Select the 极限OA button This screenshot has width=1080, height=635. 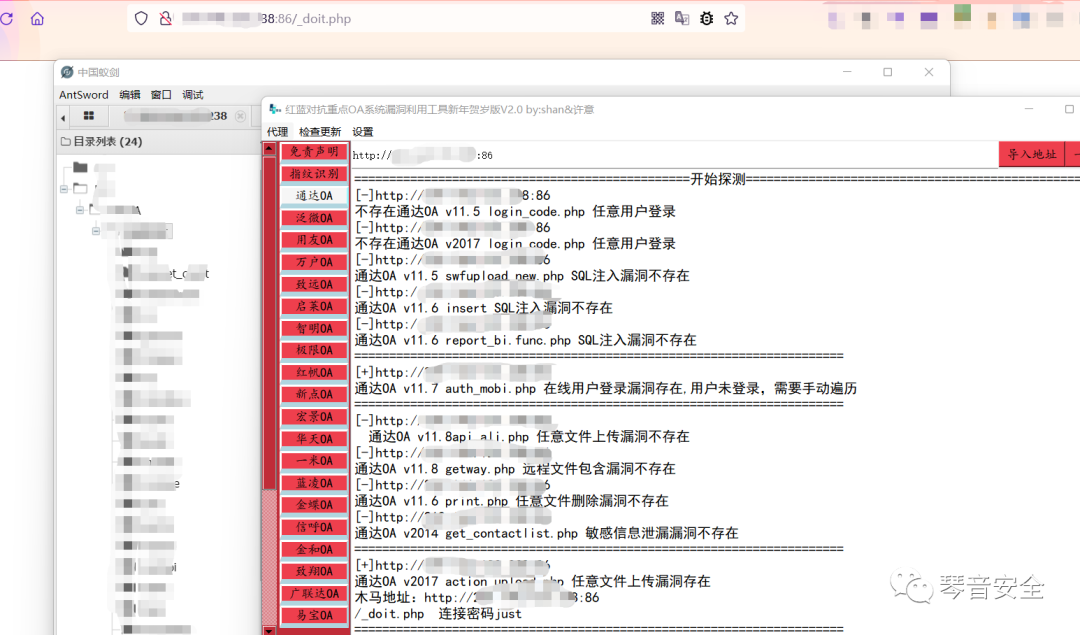click(314, 350)
